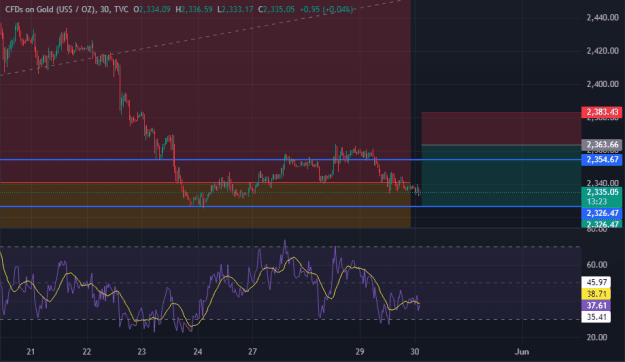625x362 pixels.
Task: Select the lower blue horizontal line
Action: point(291,207)
